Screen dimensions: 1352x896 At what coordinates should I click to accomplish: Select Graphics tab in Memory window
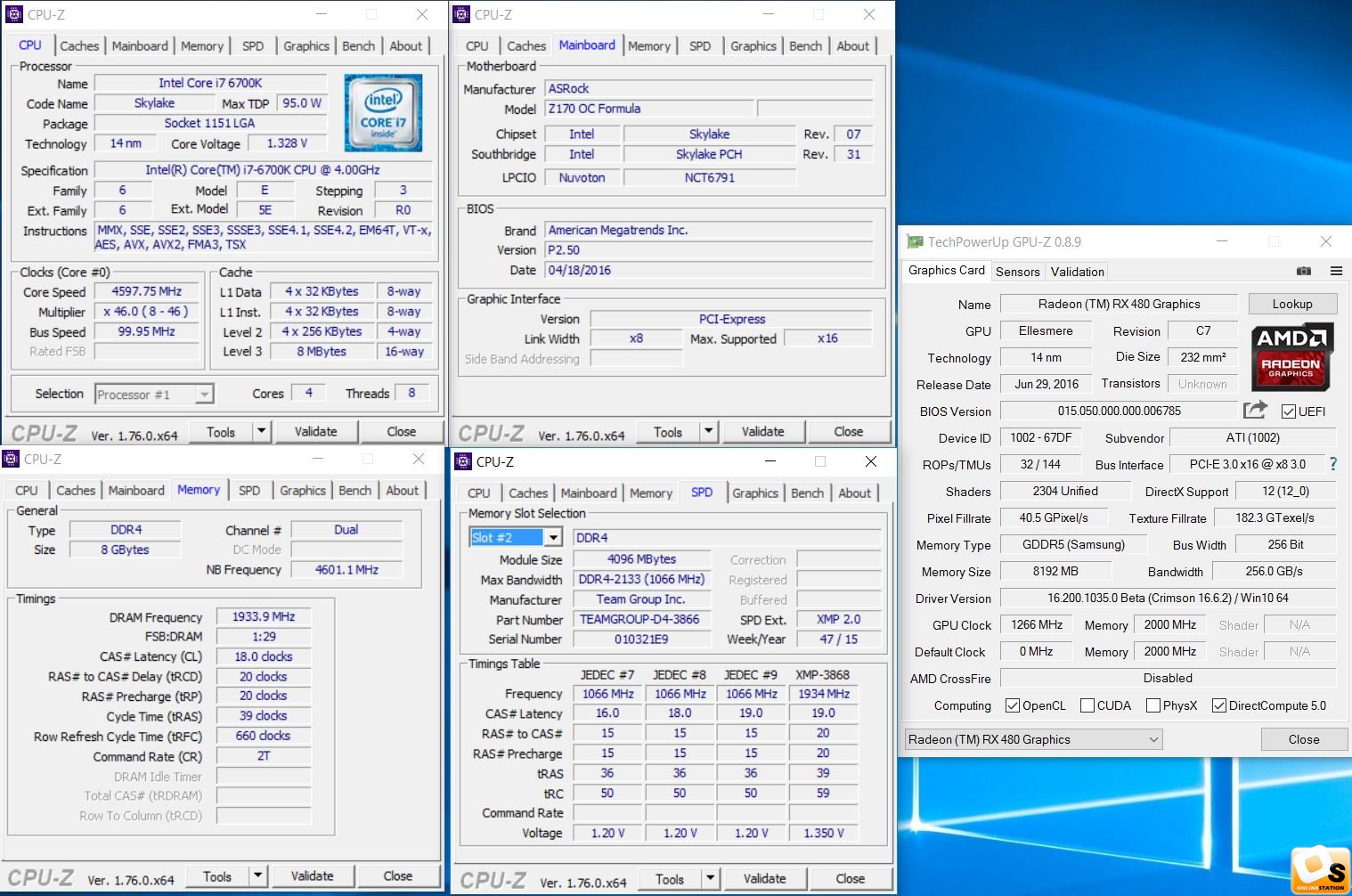(x=303, y=491)
